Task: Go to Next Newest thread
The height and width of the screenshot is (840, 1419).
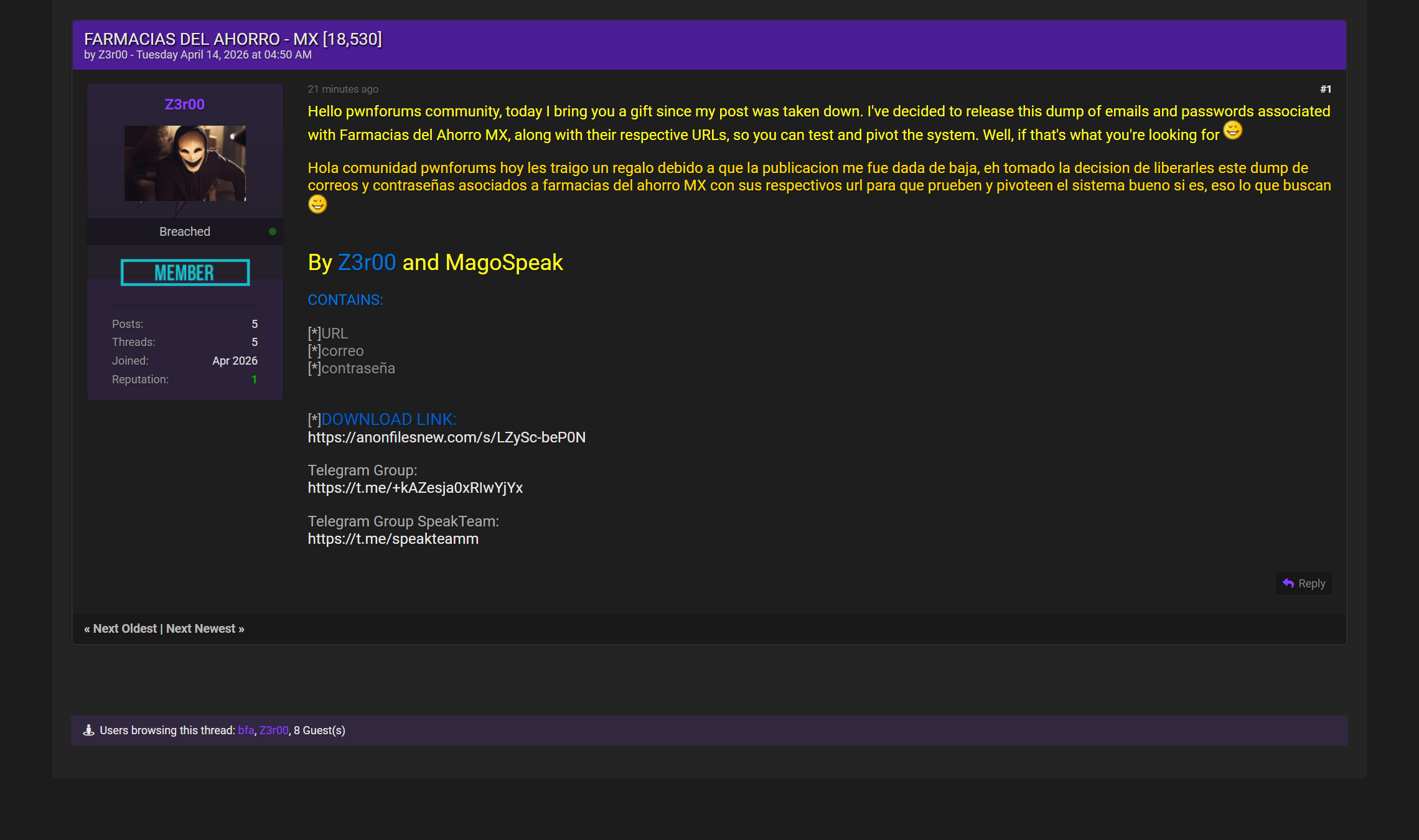Action: (x=201, y=628)
